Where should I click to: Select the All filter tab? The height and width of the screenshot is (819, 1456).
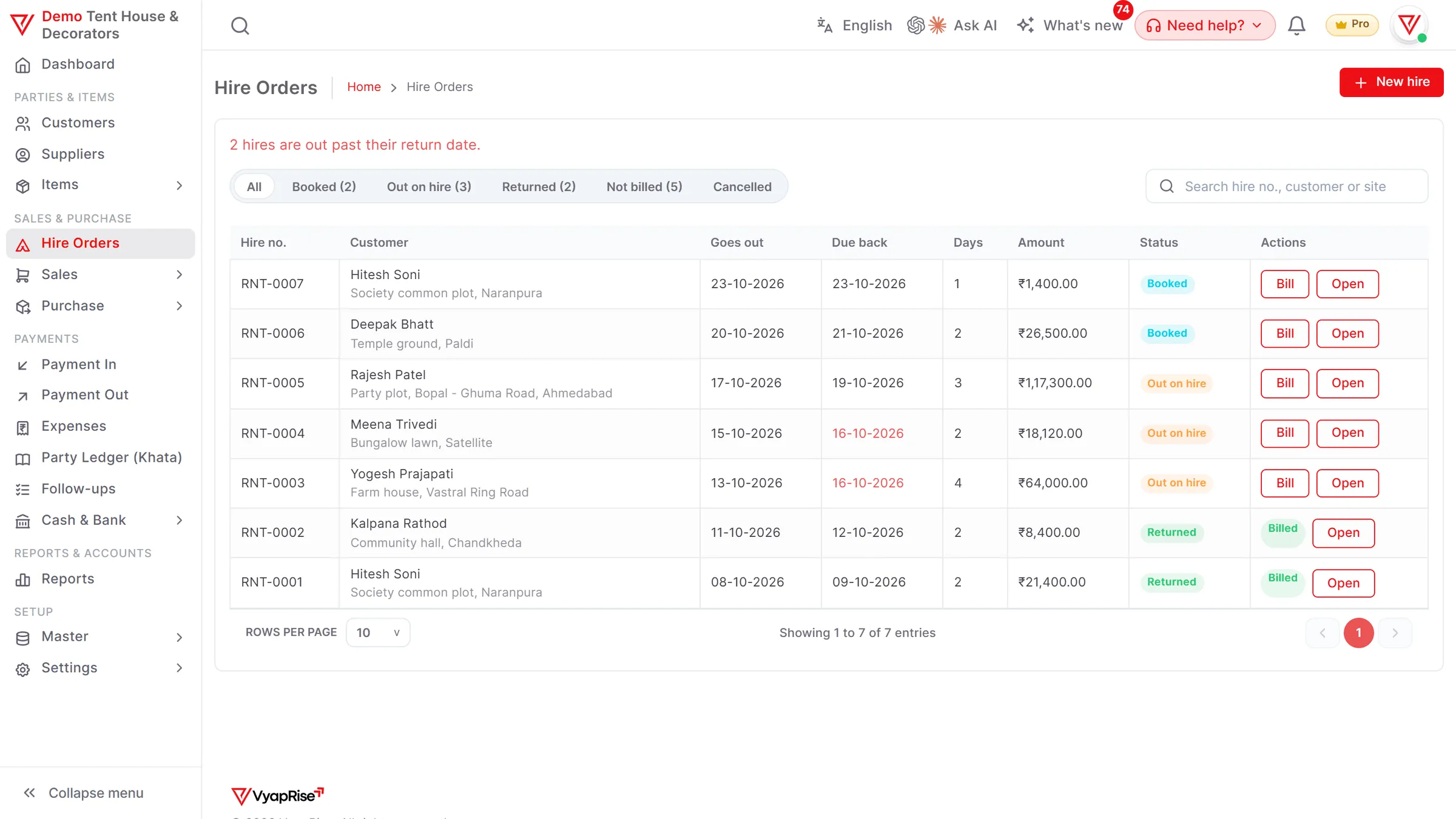(254, 187)
